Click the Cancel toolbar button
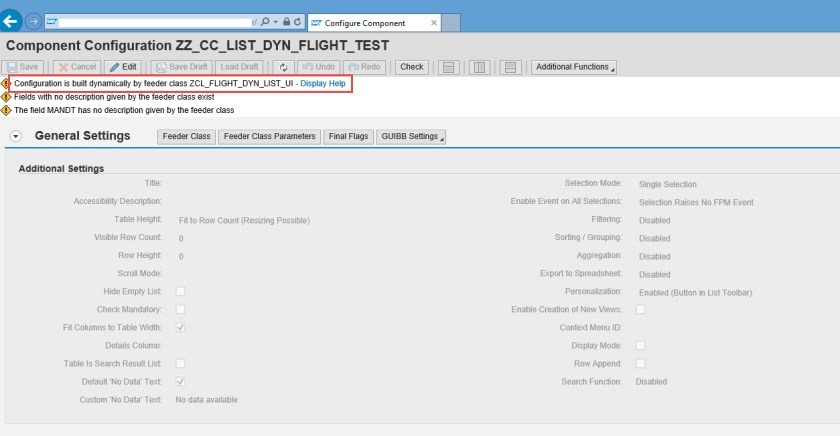This screenshot has height=436, width=840. click(77, 67)
